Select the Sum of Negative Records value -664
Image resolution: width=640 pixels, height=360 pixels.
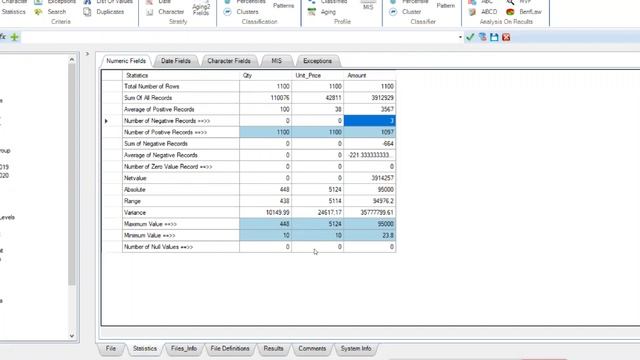(369, 144)
